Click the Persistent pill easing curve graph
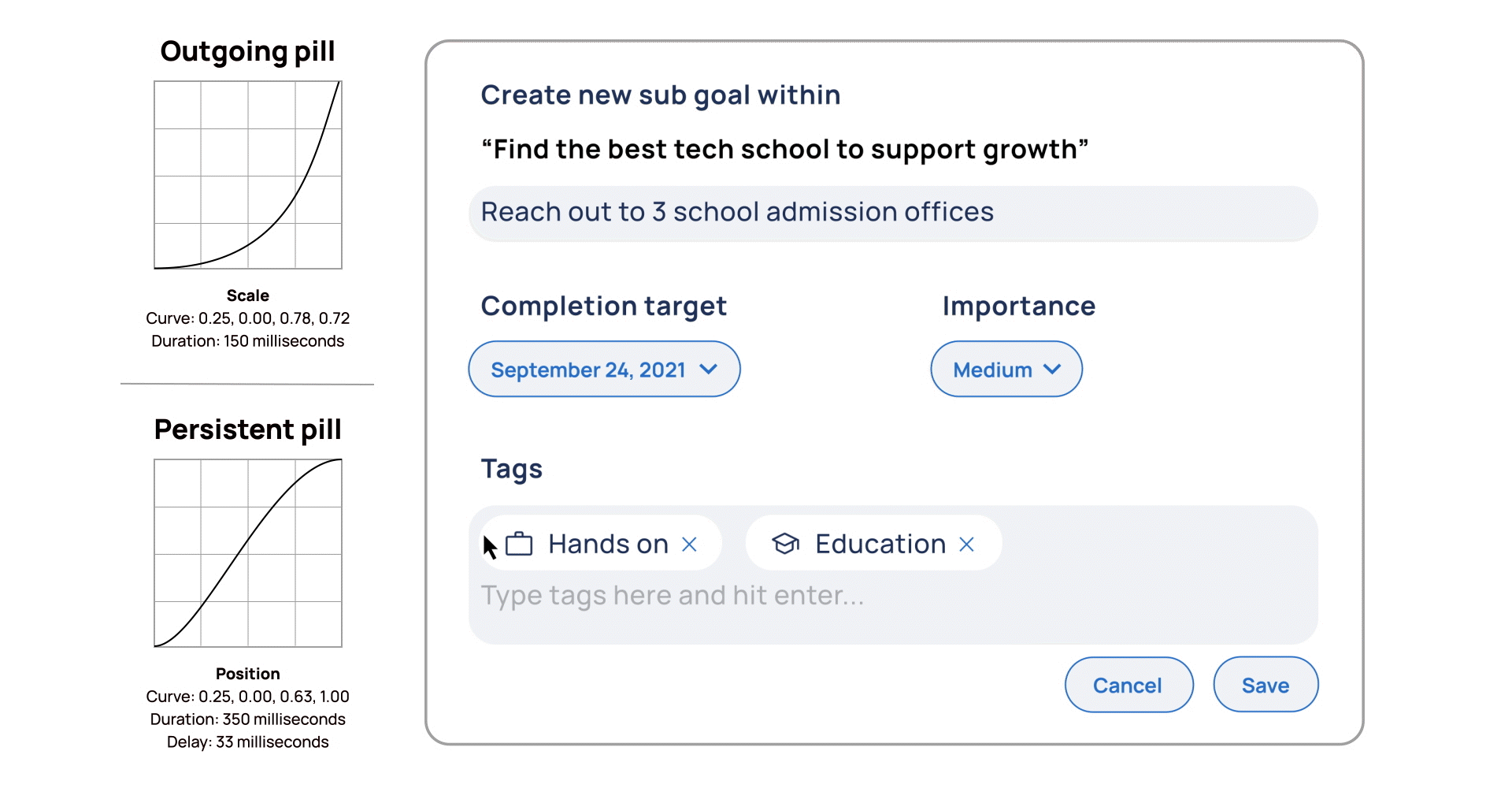The width and height of the screenshot is (1512, 788). pyautogui.click(x=248, y=553)
